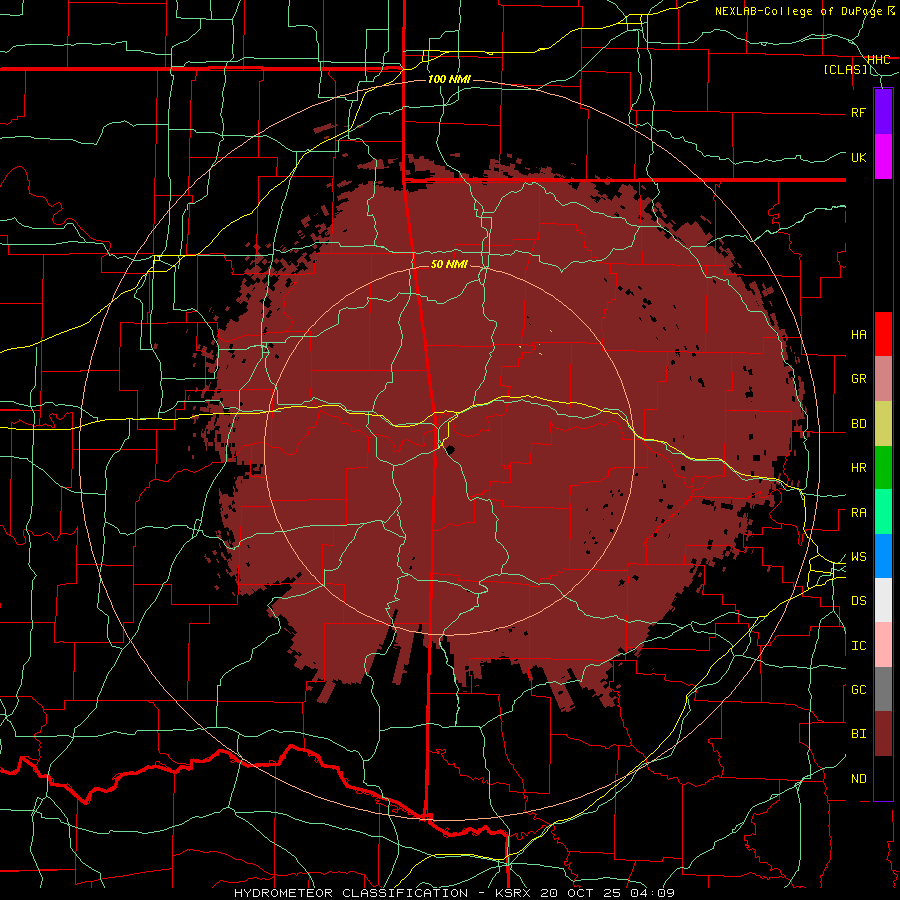Click the IC legend label
Image resolution: width=900 pixels, height=900 pixels.
point(859,646)
